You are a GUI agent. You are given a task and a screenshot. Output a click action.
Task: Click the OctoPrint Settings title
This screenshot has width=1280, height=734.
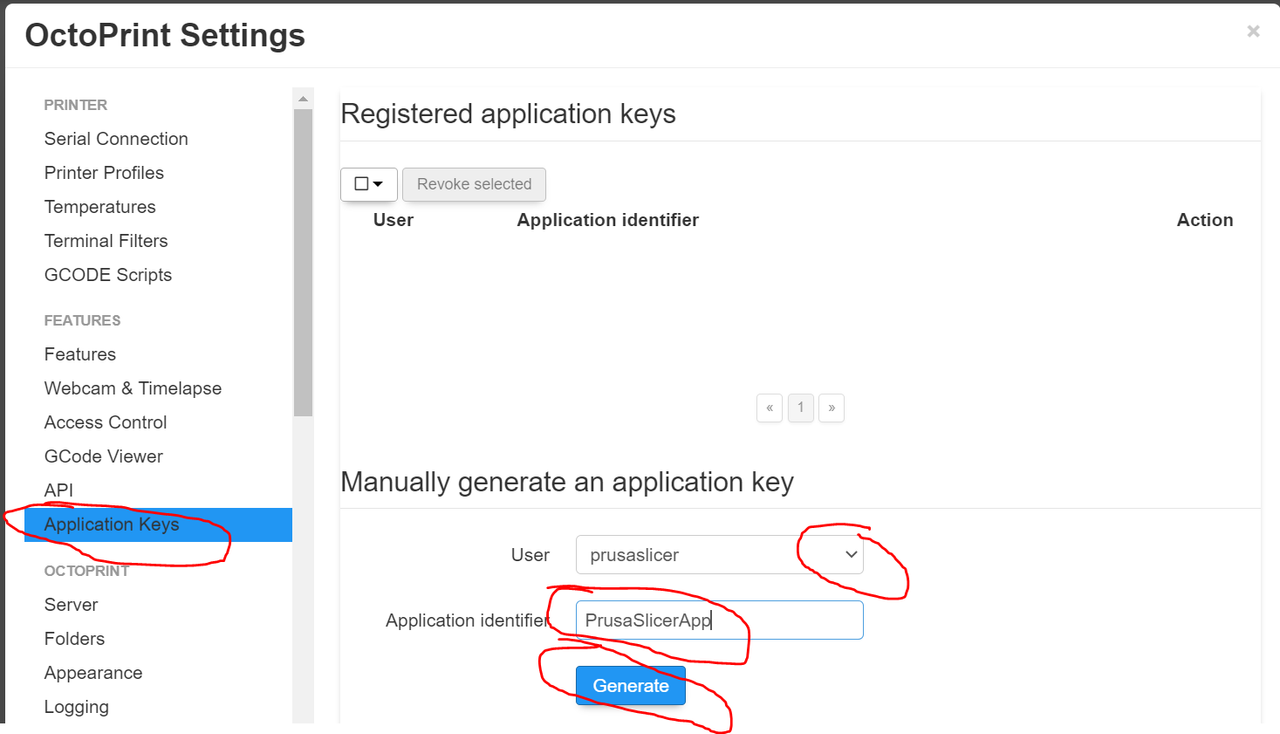point(165,36)
